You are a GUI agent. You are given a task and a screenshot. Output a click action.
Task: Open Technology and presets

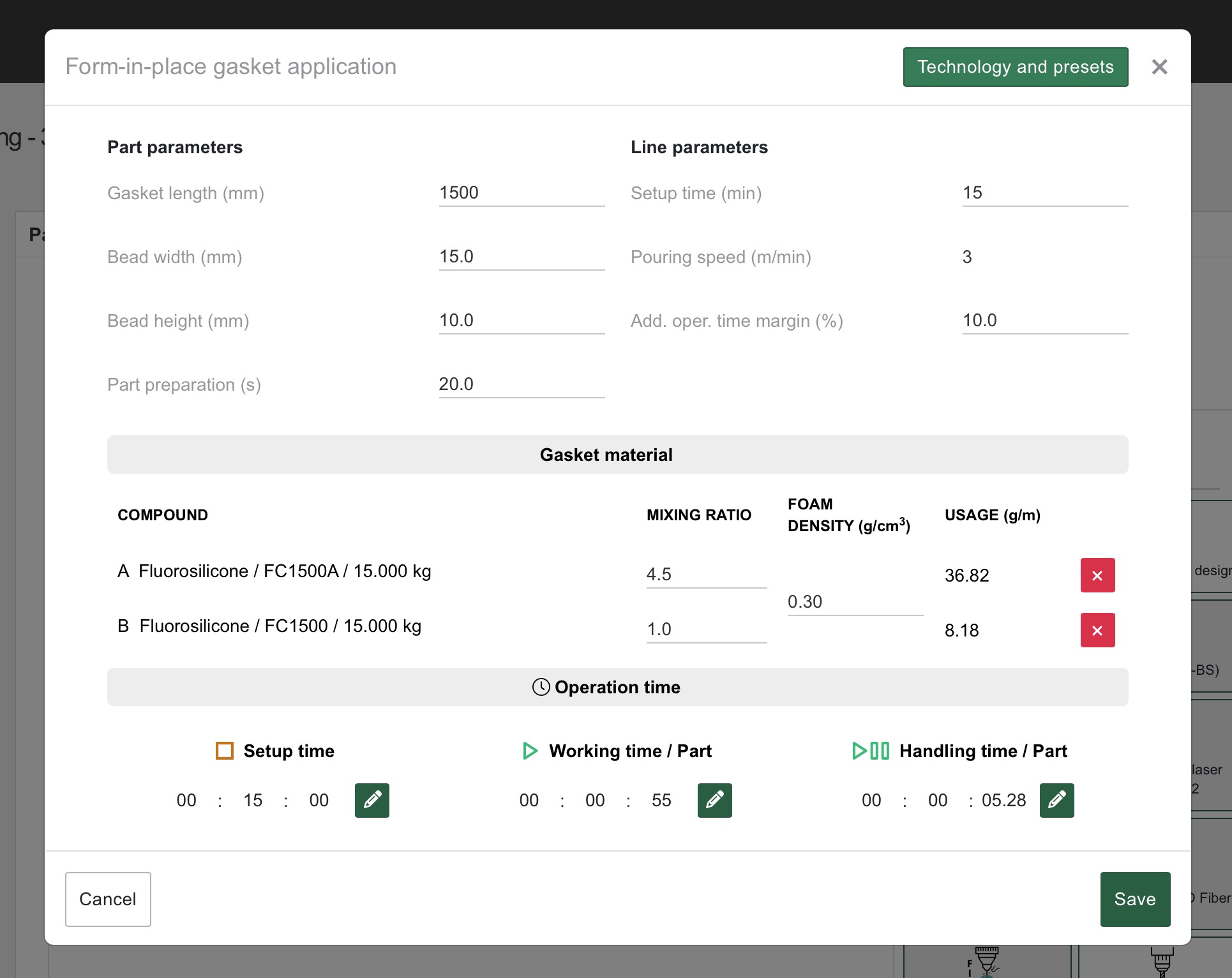(1015, 66)
